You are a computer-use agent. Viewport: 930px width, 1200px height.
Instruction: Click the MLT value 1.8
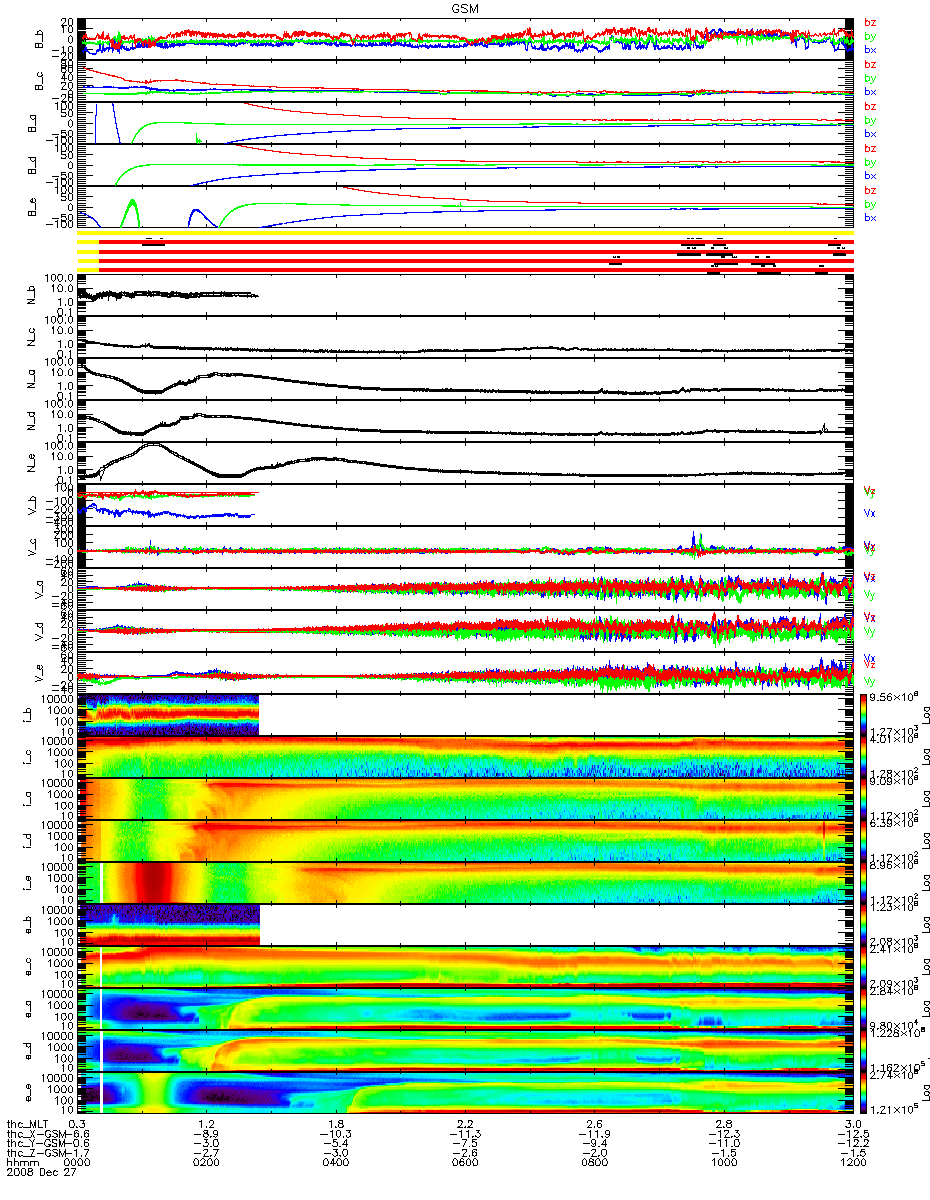click(336, 1123)
